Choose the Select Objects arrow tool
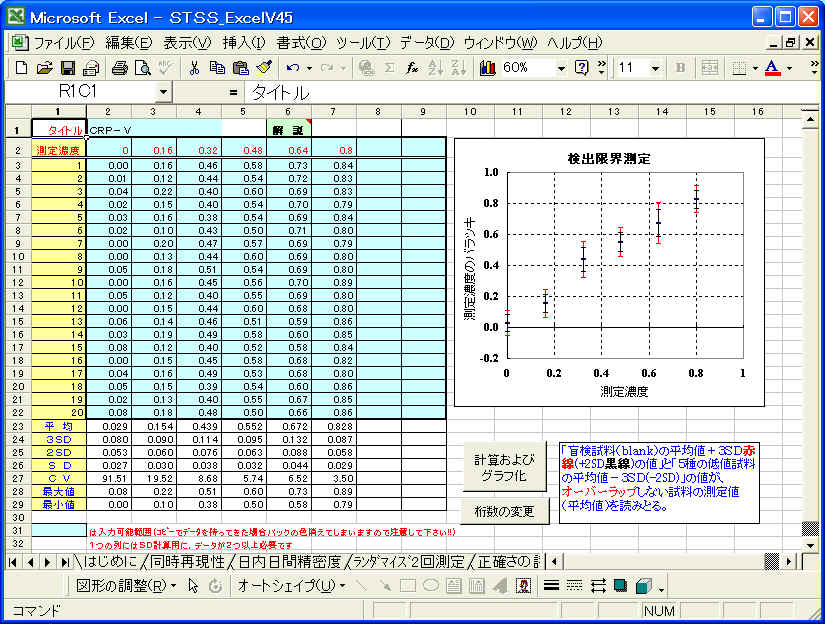Screen dimensions: 825x624 pyautogui.click(x=193, y=586)
